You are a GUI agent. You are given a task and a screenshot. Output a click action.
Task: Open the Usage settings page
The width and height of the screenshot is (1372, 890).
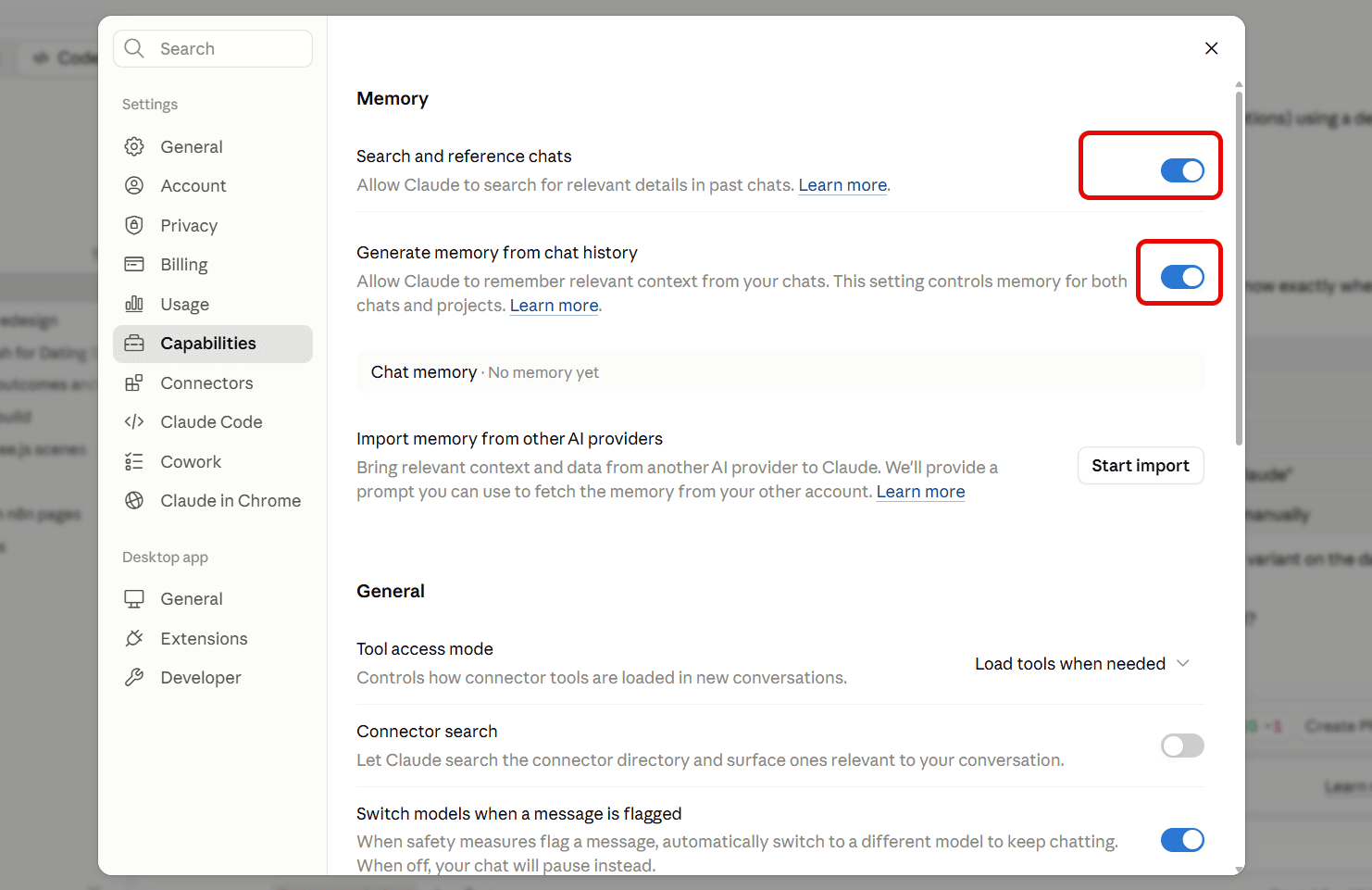[213, 304]
